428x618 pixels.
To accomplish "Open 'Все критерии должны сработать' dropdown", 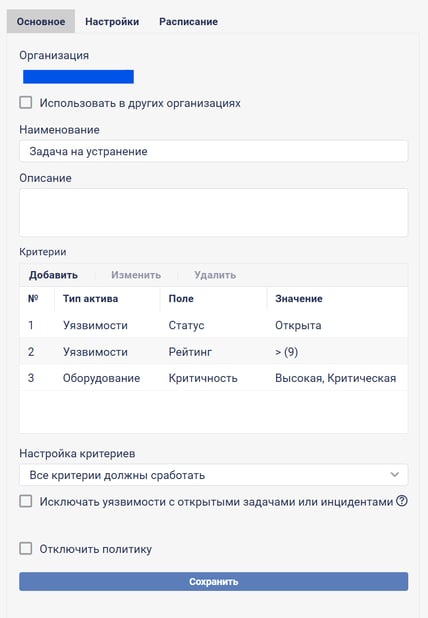I will (x=214, y=475).
